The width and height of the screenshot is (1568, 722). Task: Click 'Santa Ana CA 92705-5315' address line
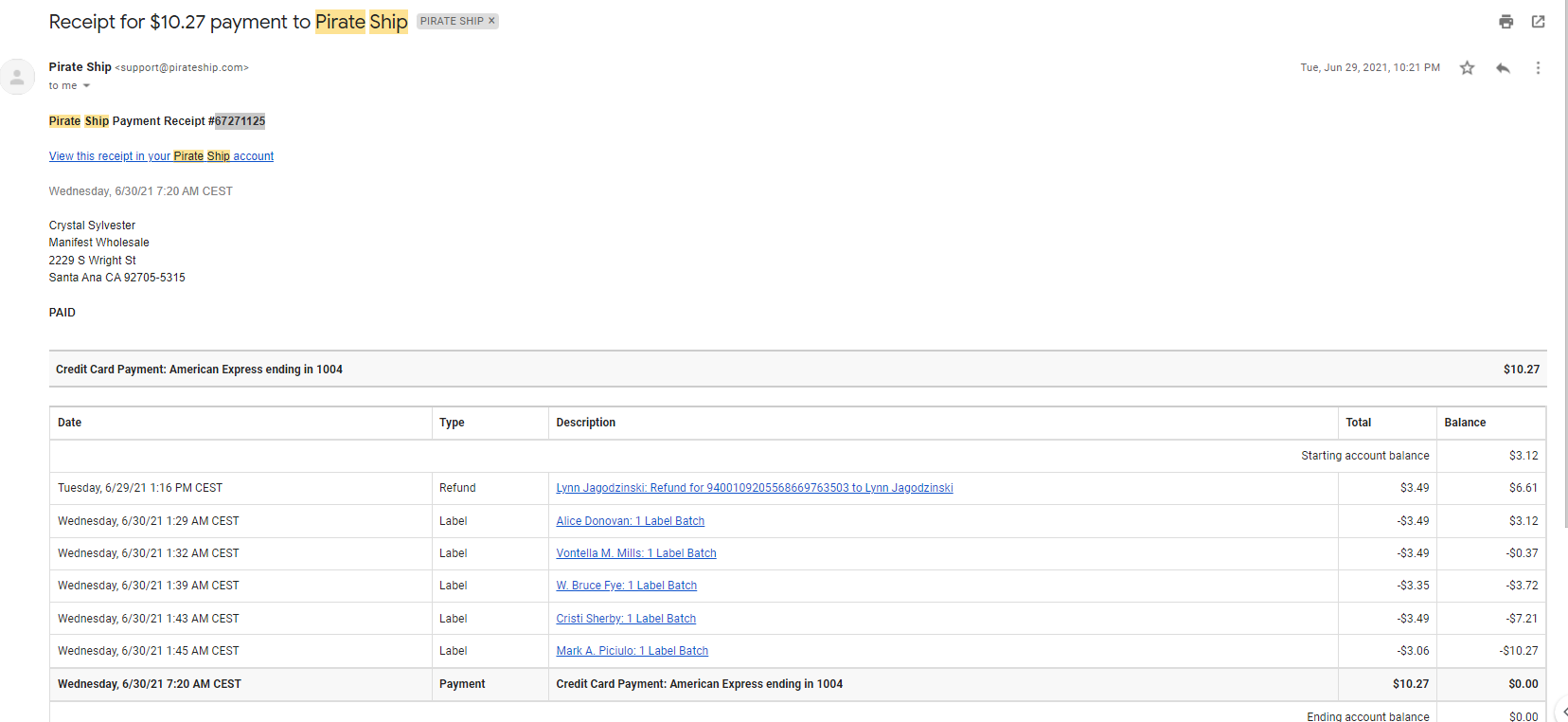point(117,278)
